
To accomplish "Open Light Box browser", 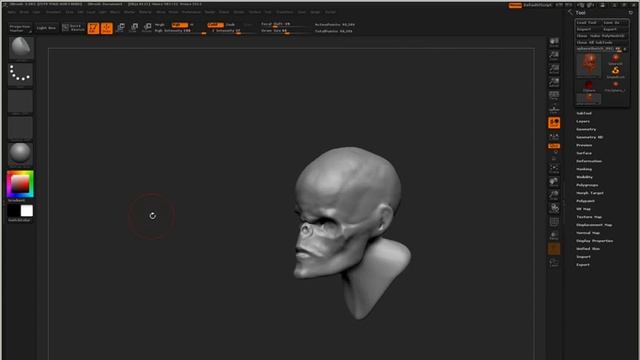I will point(46,28).
